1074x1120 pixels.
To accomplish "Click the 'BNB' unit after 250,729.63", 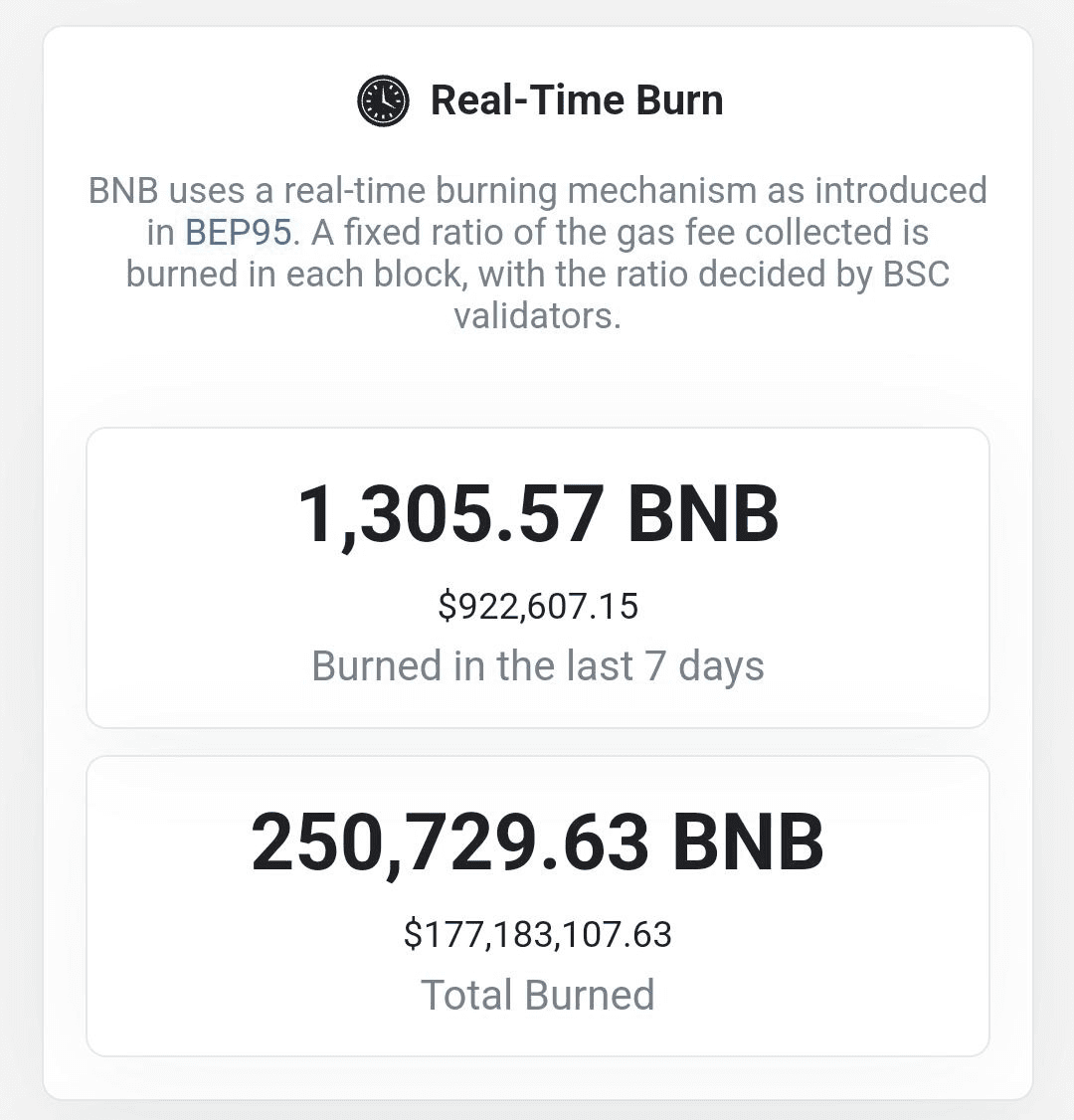I will tap(749, 842).
